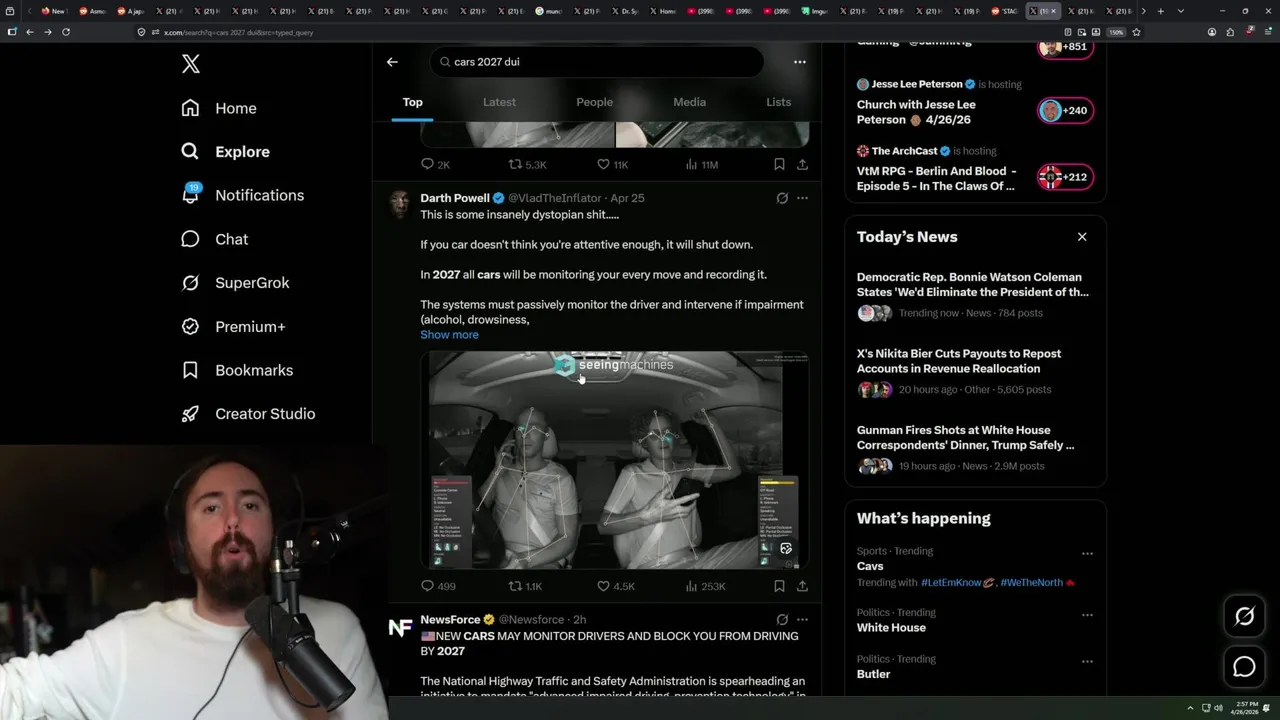
Task: Like the post with 11K likes
Action: click(603, 165)
